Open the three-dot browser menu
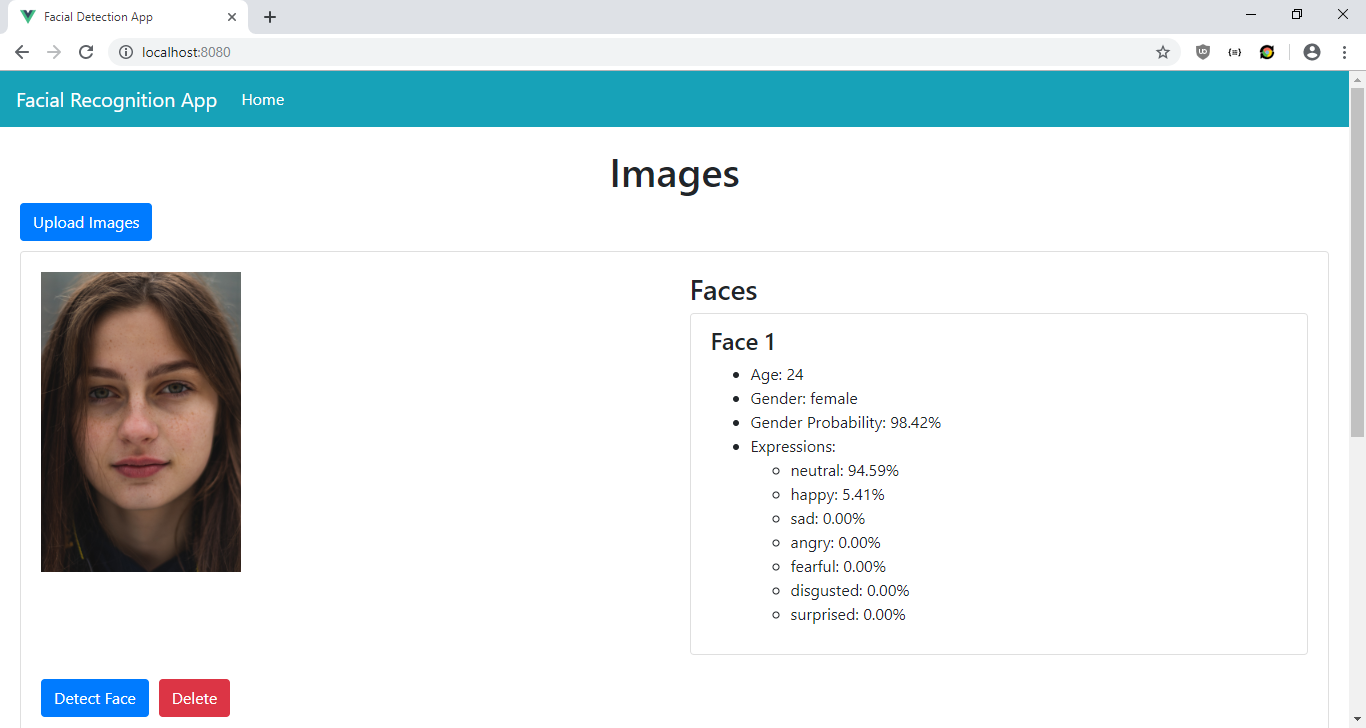This screenshot has height=728, width=1366. [x=1345, y=52]
